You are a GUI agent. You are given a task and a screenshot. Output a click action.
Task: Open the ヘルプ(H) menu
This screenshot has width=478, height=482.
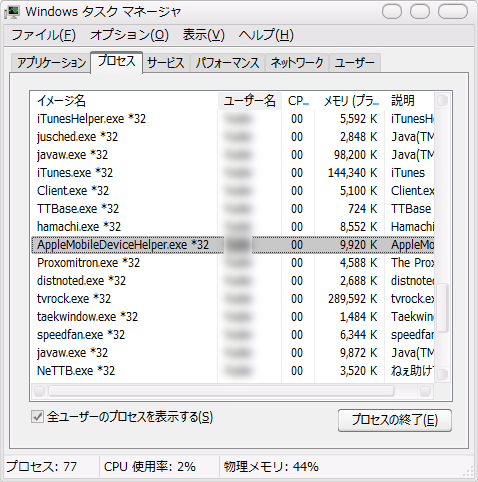coord(266,35)
